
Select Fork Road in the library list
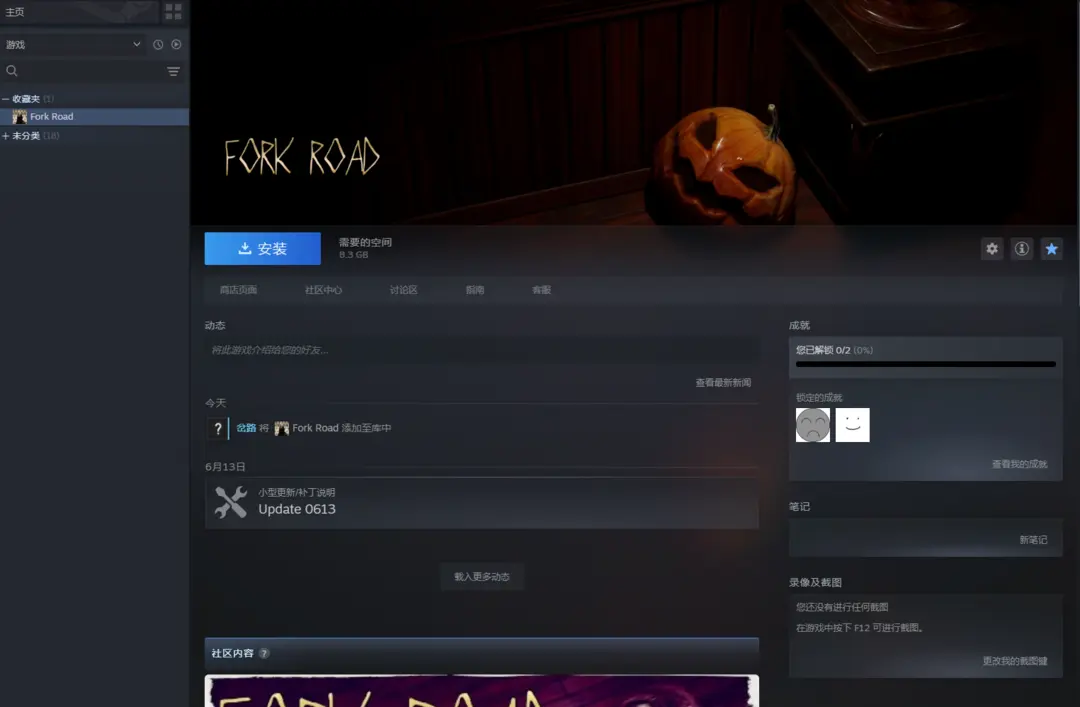pos(94,116)
